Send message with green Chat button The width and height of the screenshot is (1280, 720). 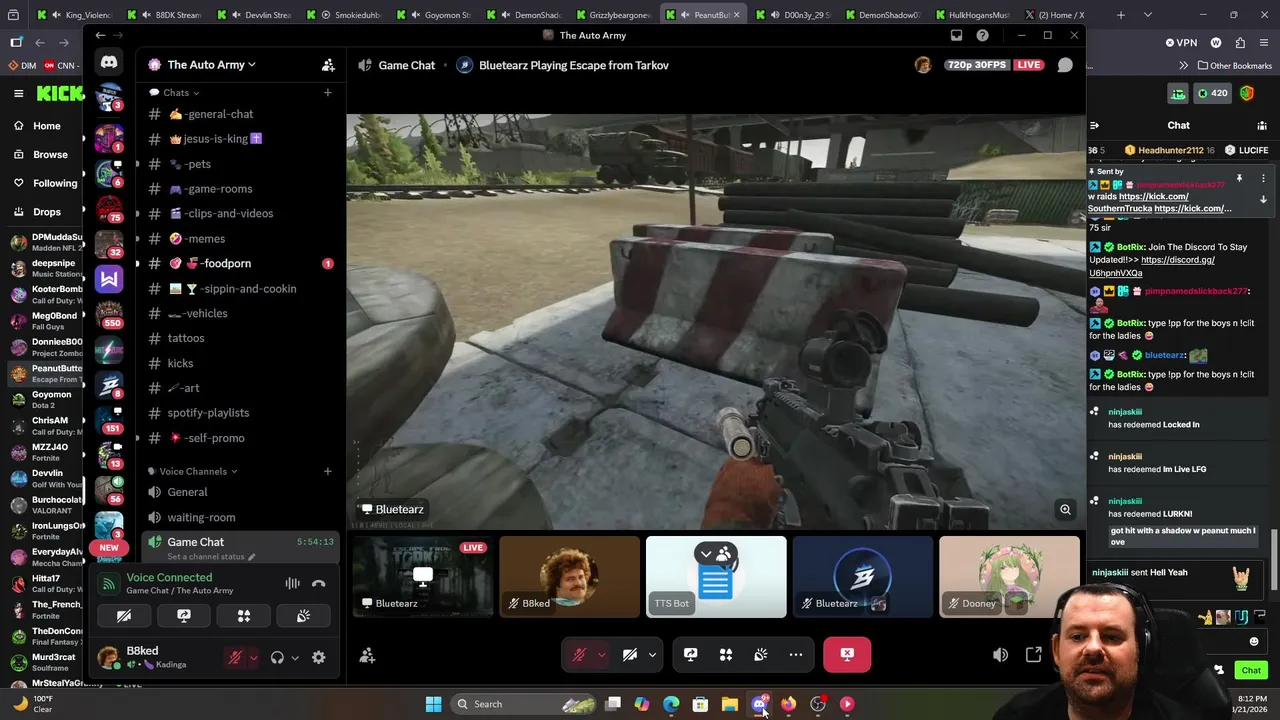(1251, 670)
